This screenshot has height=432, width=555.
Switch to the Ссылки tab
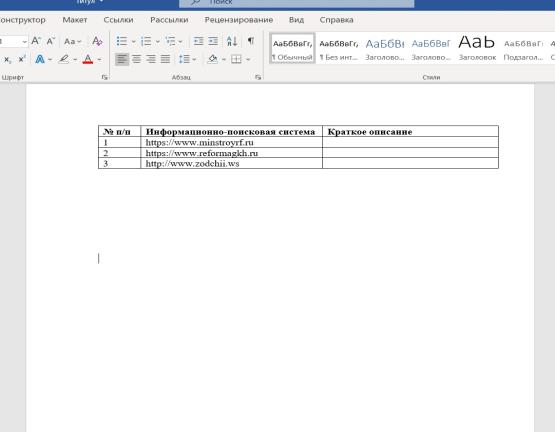click(119, 20)
